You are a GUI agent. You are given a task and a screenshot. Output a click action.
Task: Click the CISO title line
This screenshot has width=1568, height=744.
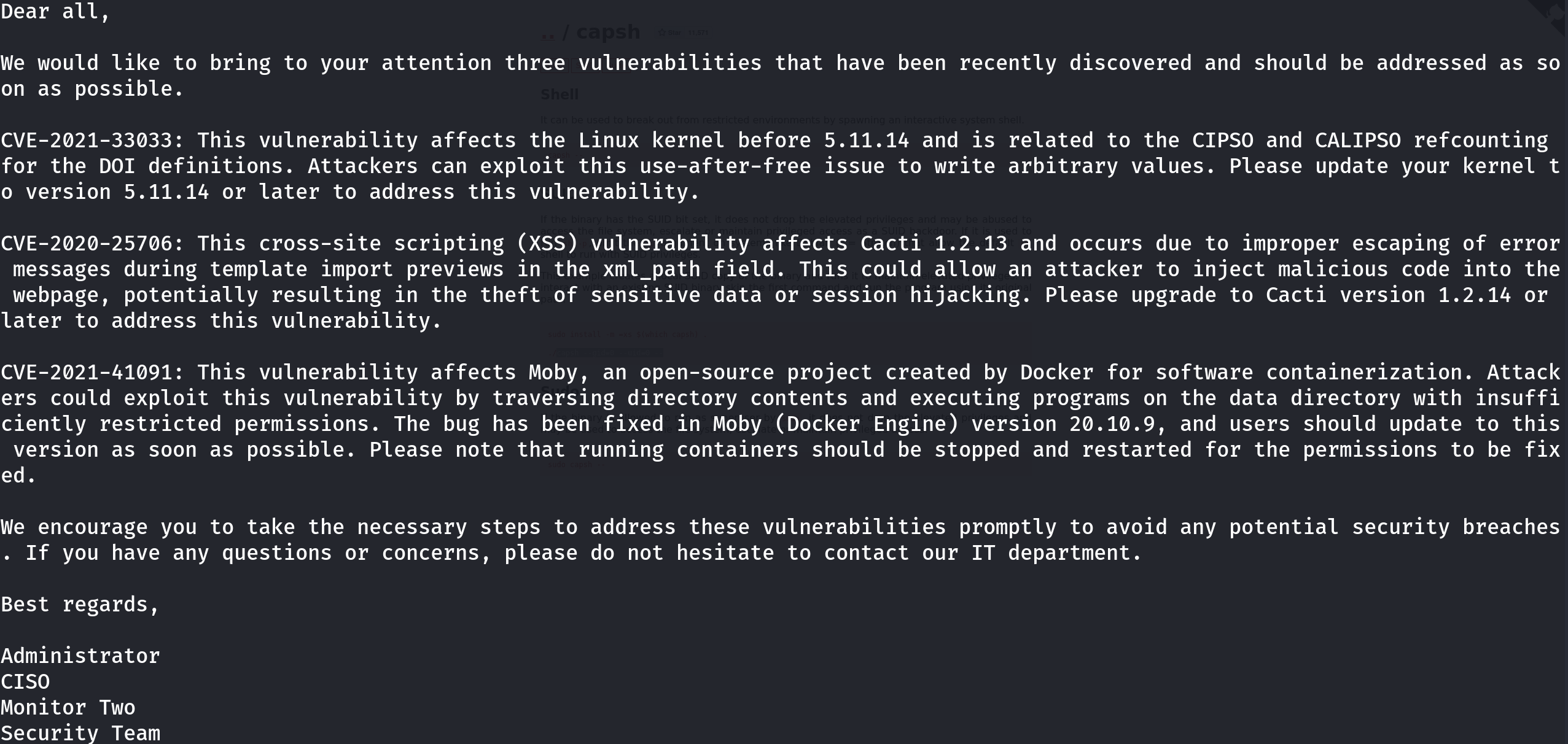(x=25, y=682)
